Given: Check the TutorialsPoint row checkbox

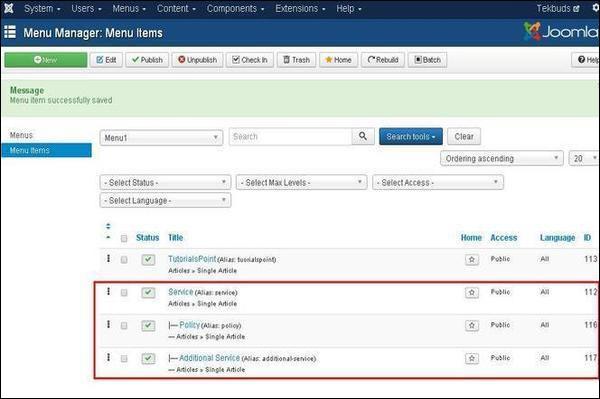Looking at the screenshot, I should coord(124,259).
